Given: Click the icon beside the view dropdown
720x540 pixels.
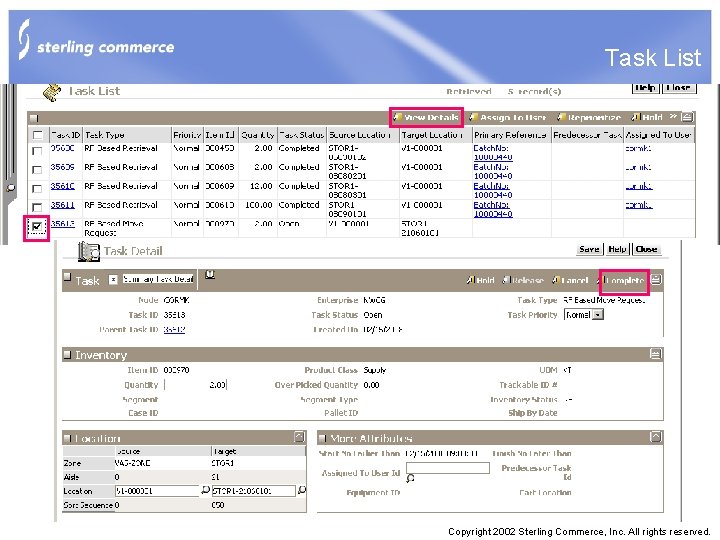Looking at the screenshot, I should 210,275.
